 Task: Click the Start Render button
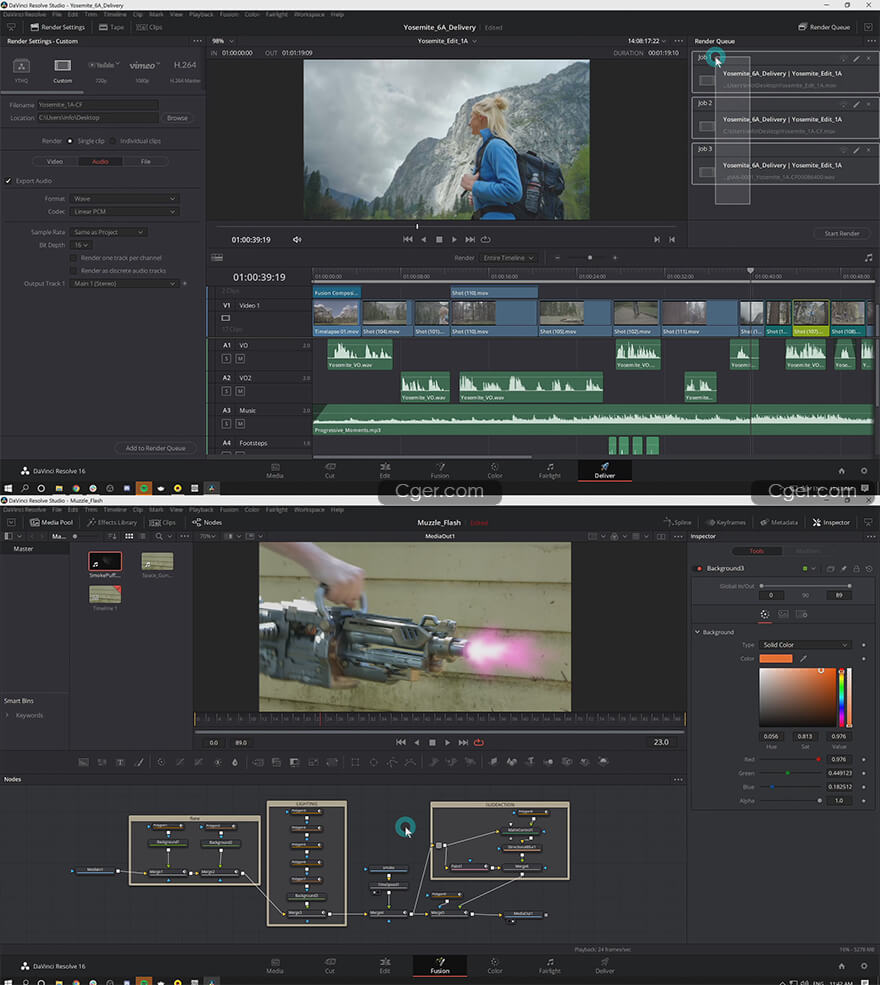coord(842,234)
